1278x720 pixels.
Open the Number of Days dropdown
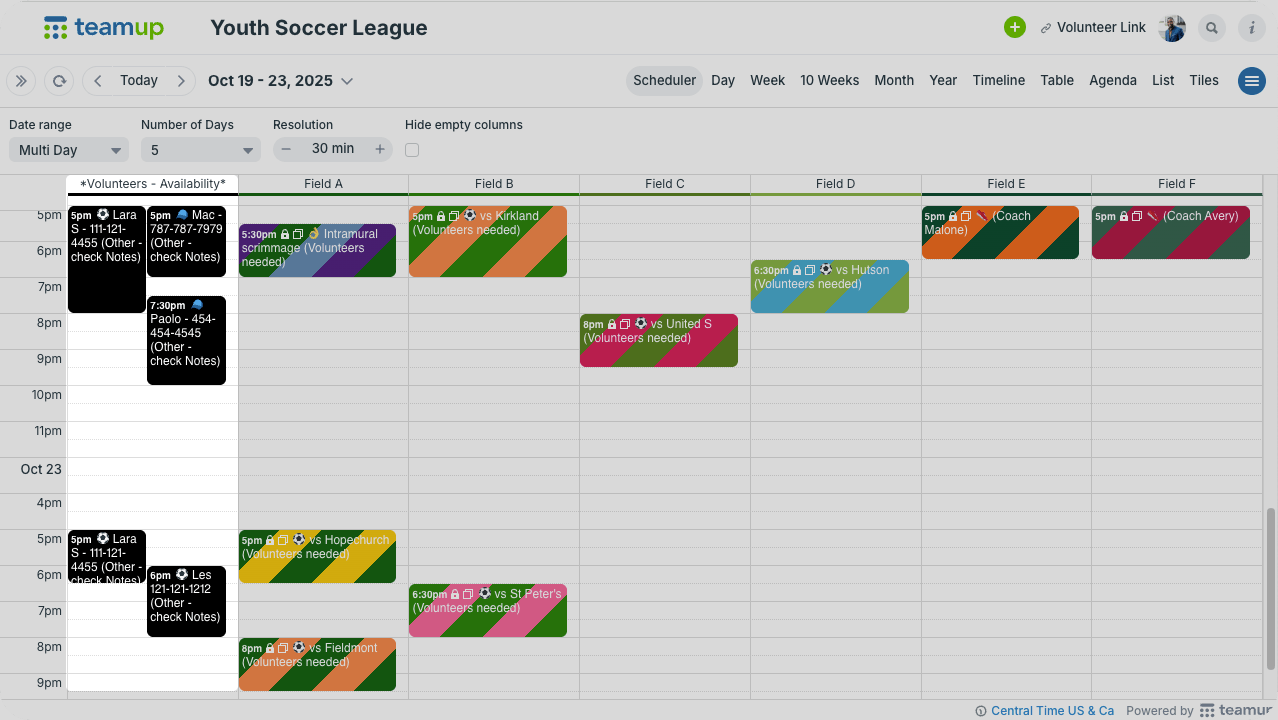point(200,150)
